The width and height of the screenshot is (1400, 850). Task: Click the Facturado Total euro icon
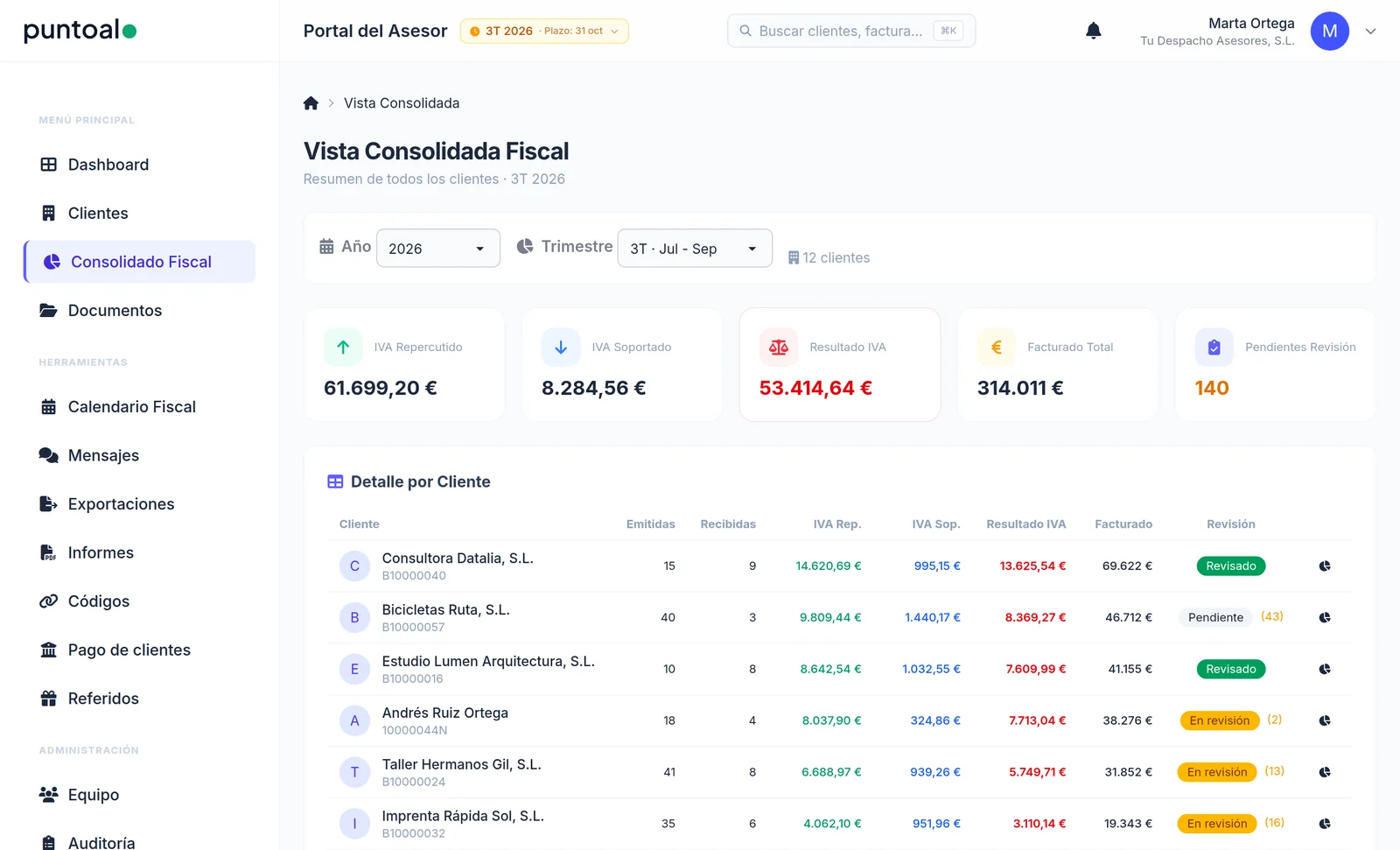(x=997, y=348)
